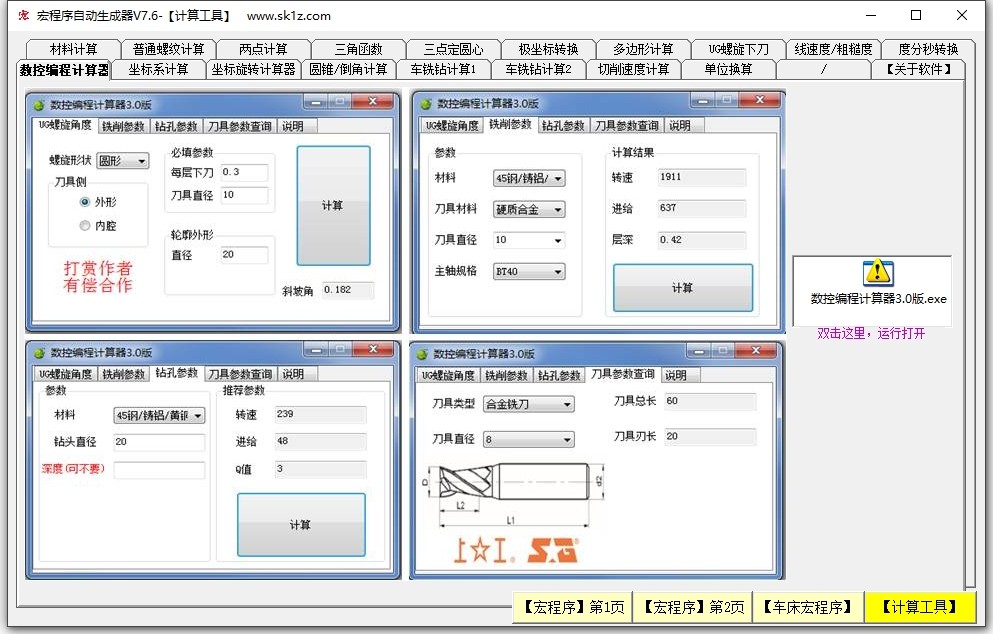Open 钻孔参数 subtab in bottom-right window

click(559, 376)
